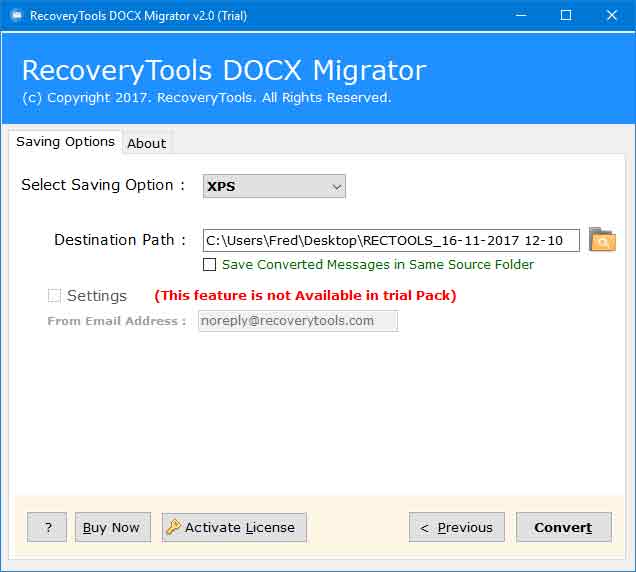
Task: Click into the Destination Path field
Action: click(391, 241)
